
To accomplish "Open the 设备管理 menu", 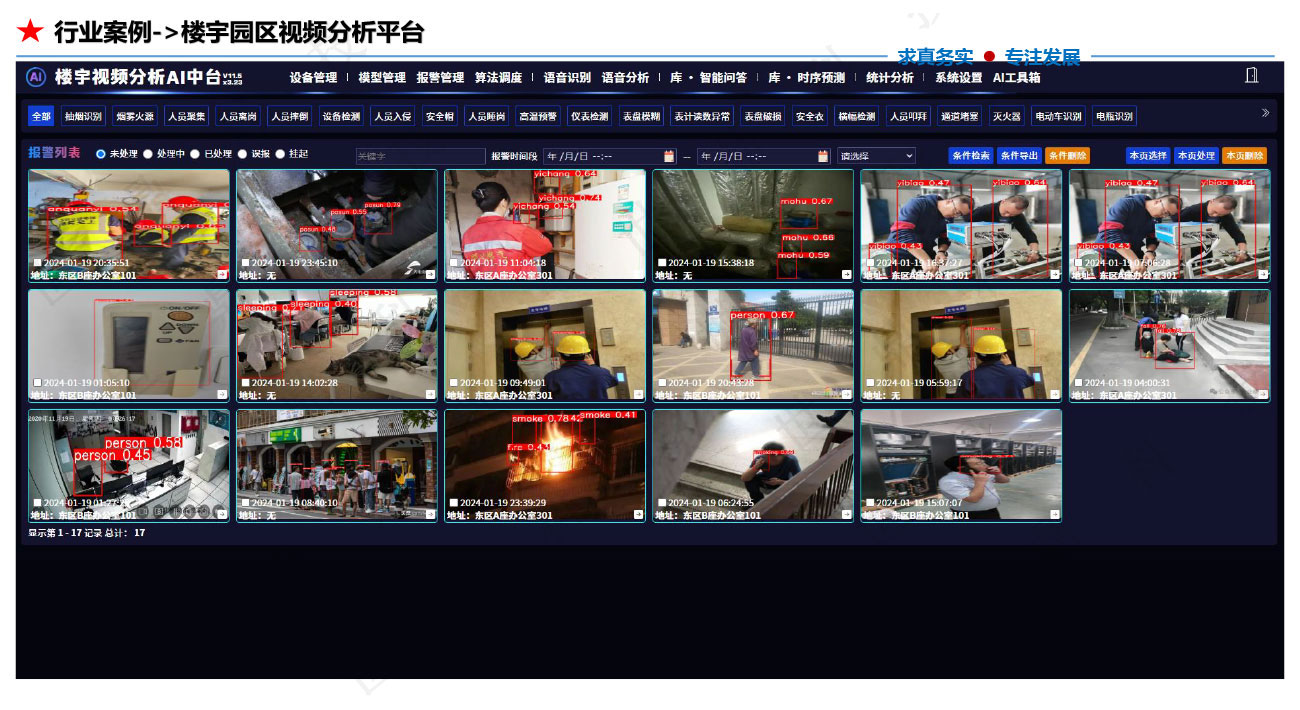I will tap(313, 78).
